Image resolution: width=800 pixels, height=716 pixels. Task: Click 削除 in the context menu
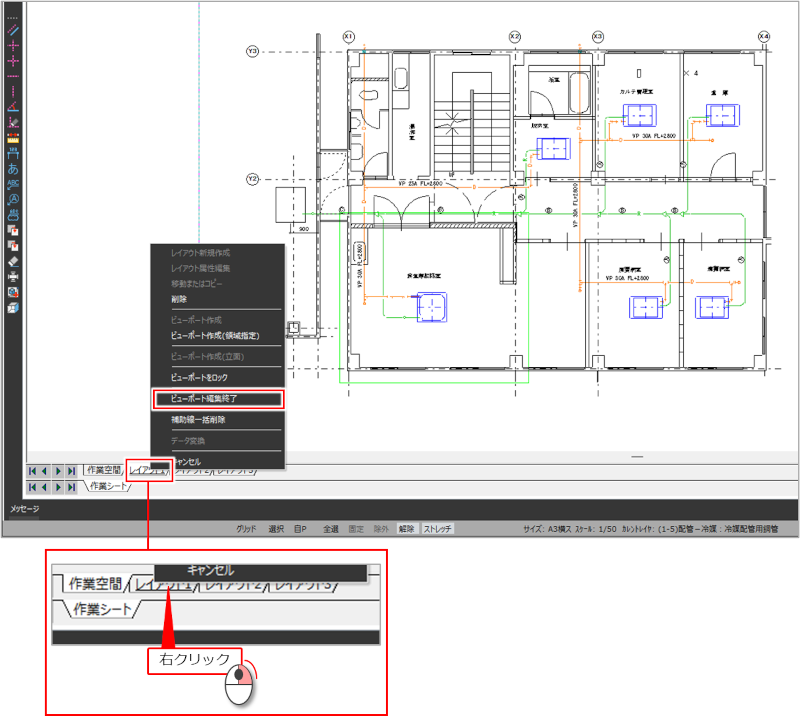click(x=179, y=299)
